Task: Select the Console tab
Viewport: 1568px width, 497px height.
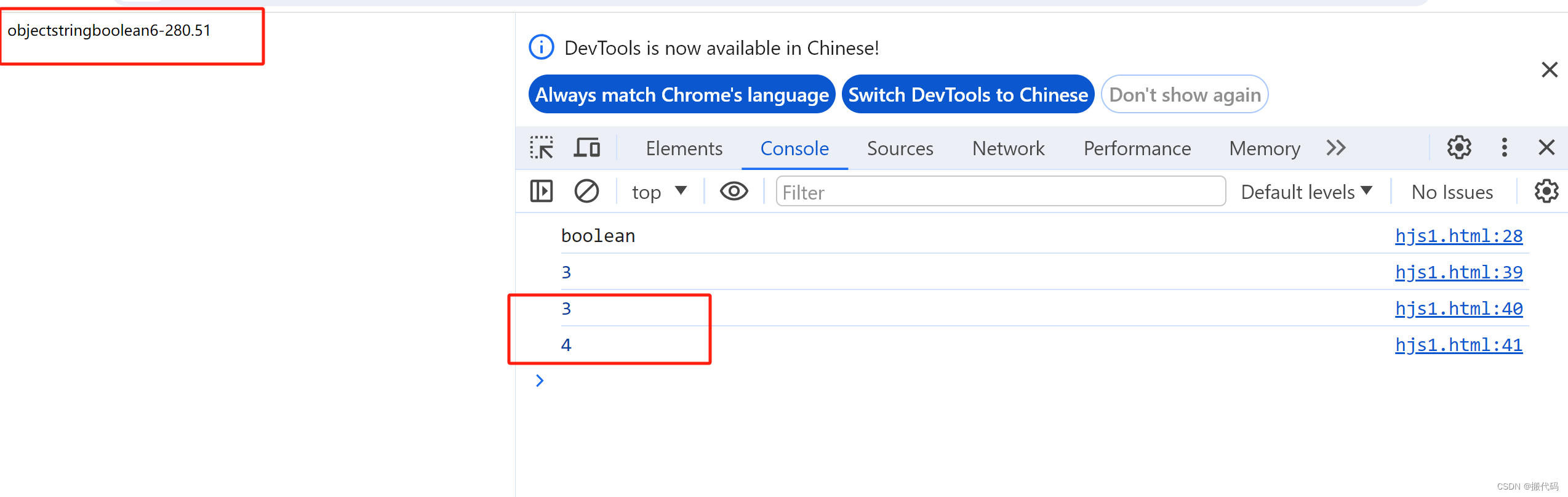Action: (794, 148)
